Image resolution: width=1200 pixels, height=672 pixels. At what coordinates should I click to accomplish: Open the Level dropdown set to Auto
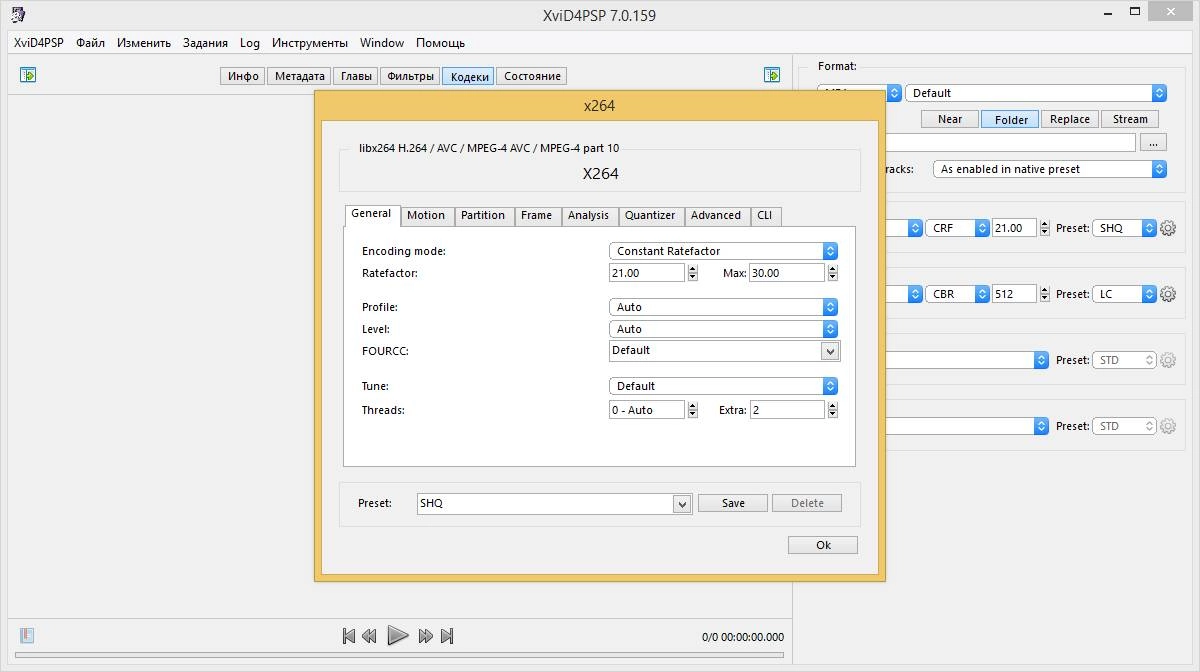coord(723,329)
